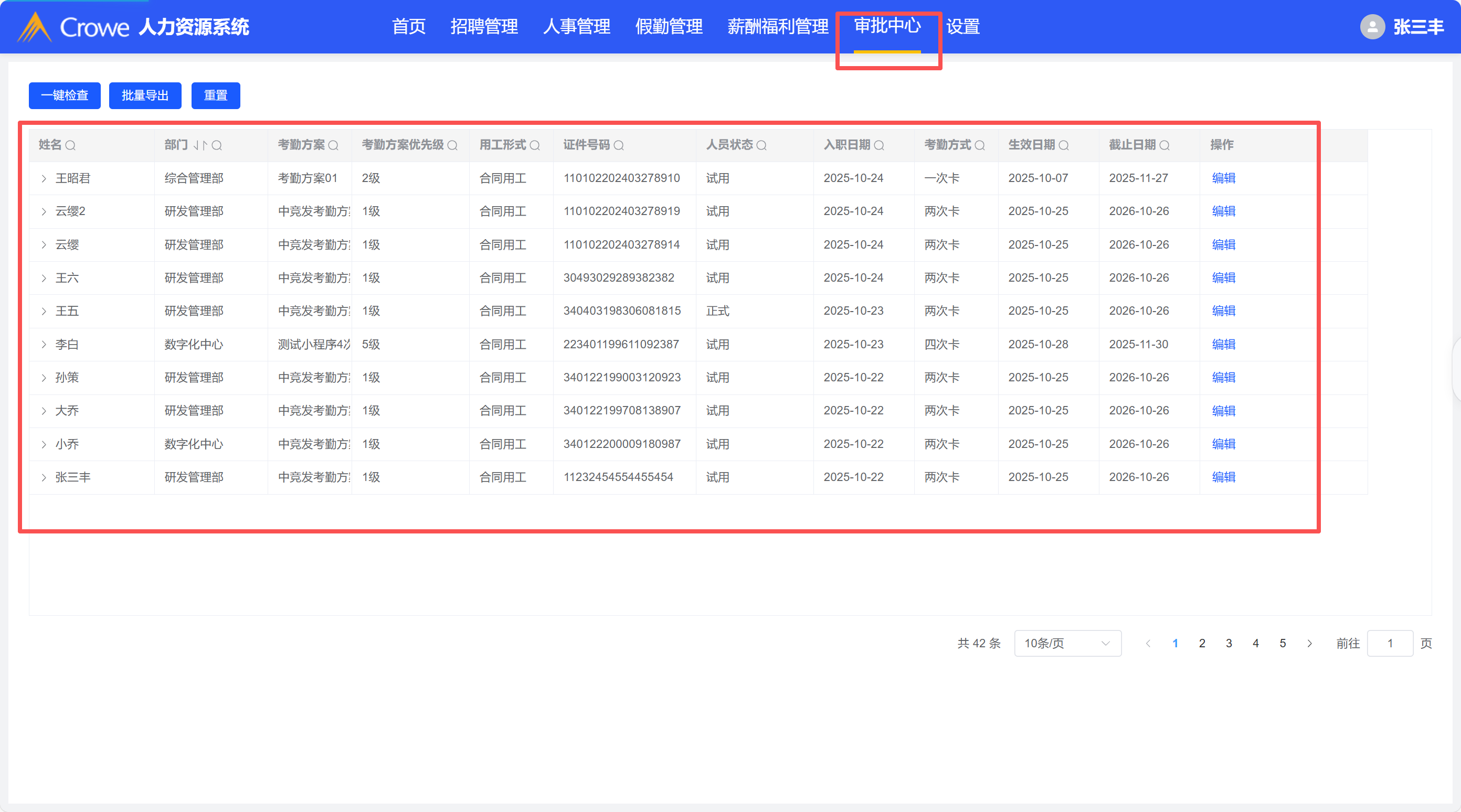This screenshot has width=1461, height=812.
Task: Click 人员状态 column search icon
Action: (761, 145)
